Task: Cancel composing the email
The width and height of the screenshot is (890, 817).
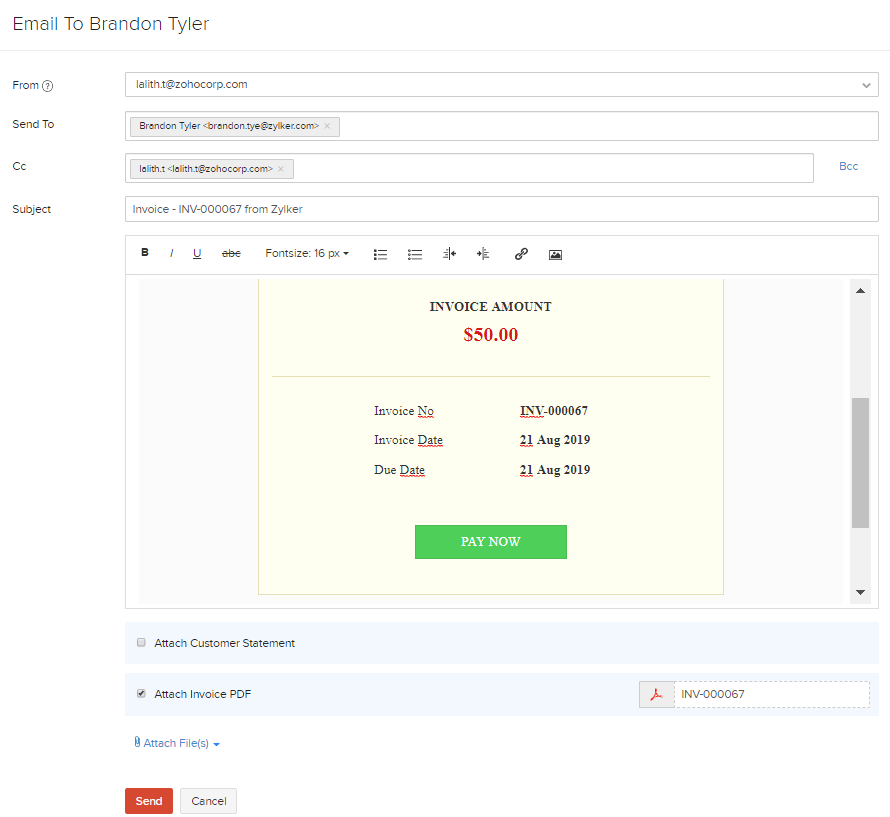Action: (x=208, y=800)
